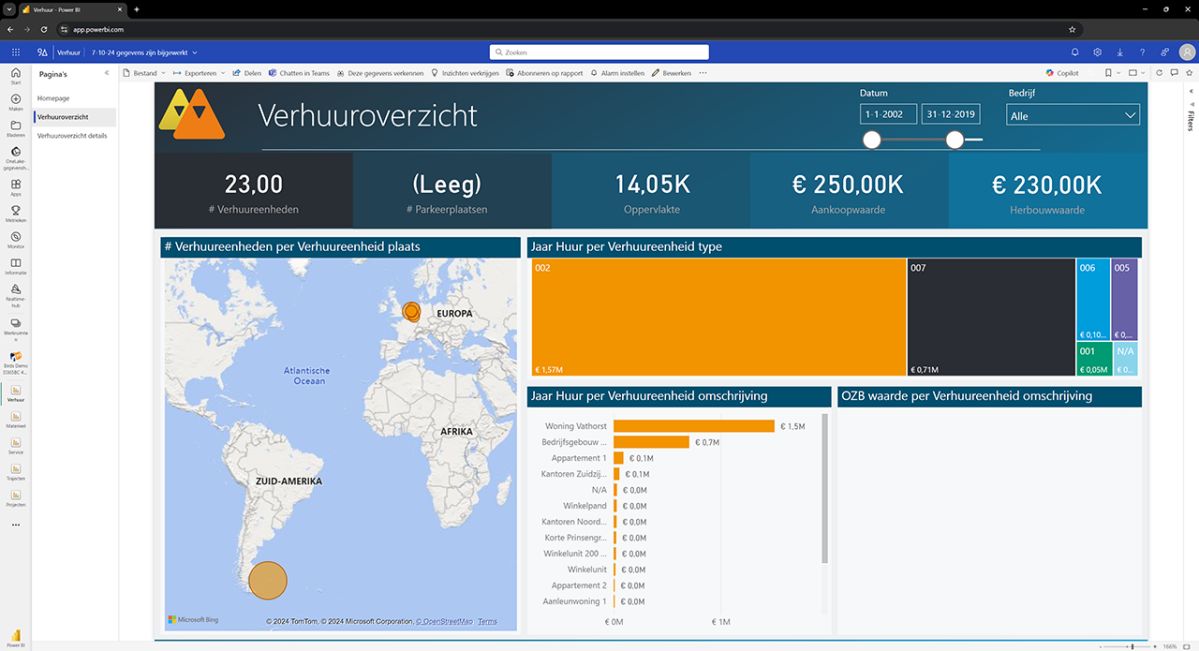Open the Apps icon in the sidebar
Image resolution: width=1199 pixels, height=651 pixels.
click(15, 186)
